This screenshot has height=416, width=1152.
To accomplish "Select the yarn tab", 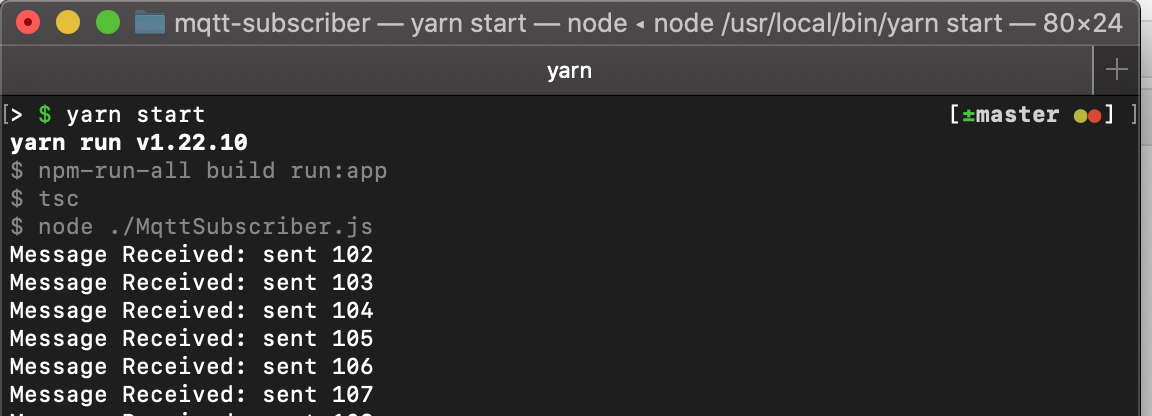I will 569,71.
